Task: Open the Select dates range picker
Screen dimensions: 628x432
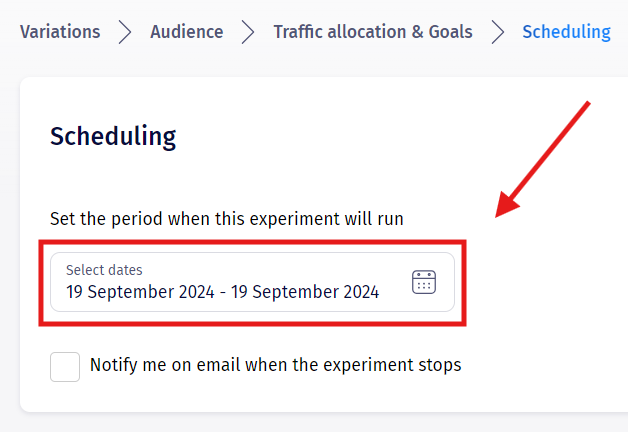Action: (252, 282)
